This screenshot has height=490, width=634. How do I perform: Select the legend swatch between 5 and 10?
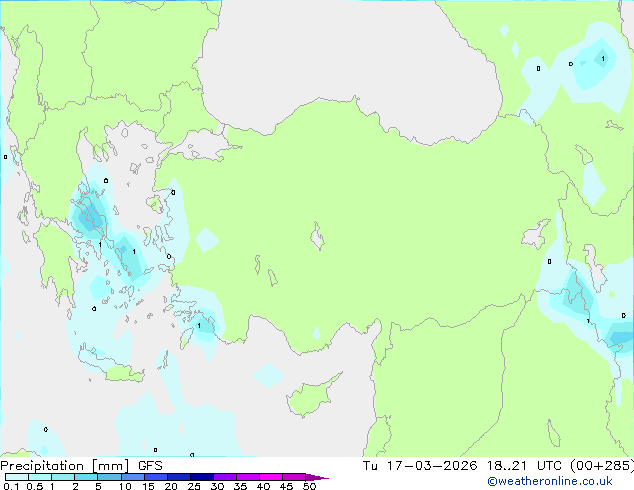pyautogui.click(x=109, y=477)
